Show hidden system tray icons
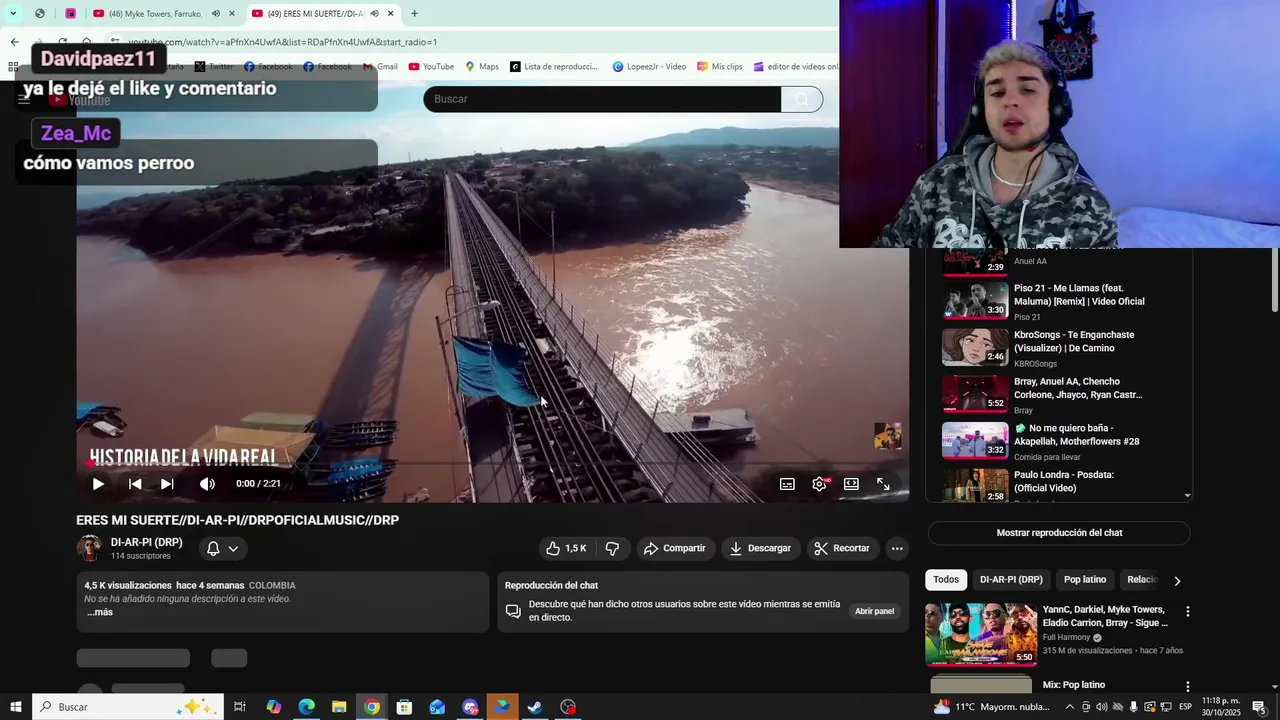This screenshot has height=720, width=1280. (x=1069, y=707)
